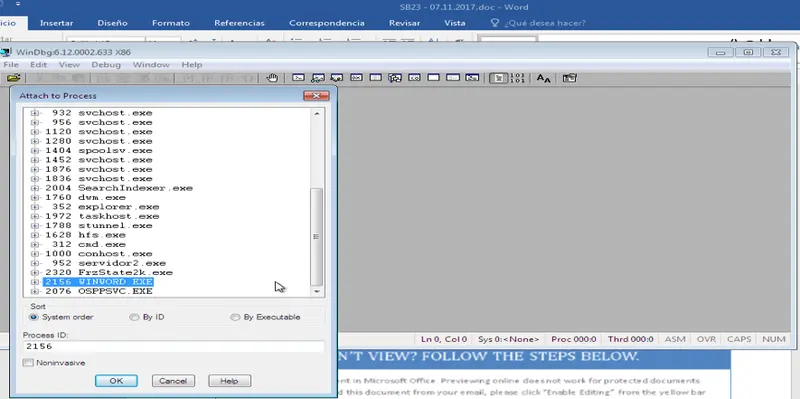The height and width of the screenshot is (399, 800).
Task: Switch to Word's Referencias ribbon tab
Action: [x=239, y=23]
